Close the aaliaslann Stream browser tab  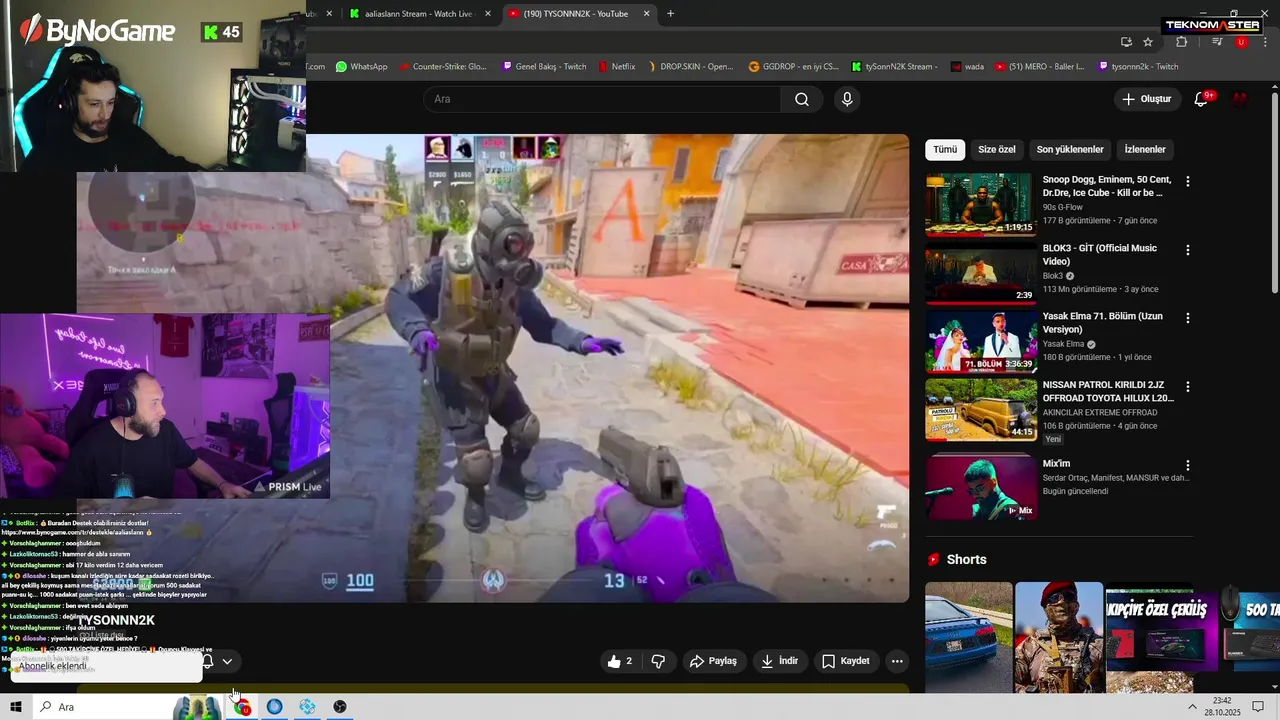[x=487, y=14]
